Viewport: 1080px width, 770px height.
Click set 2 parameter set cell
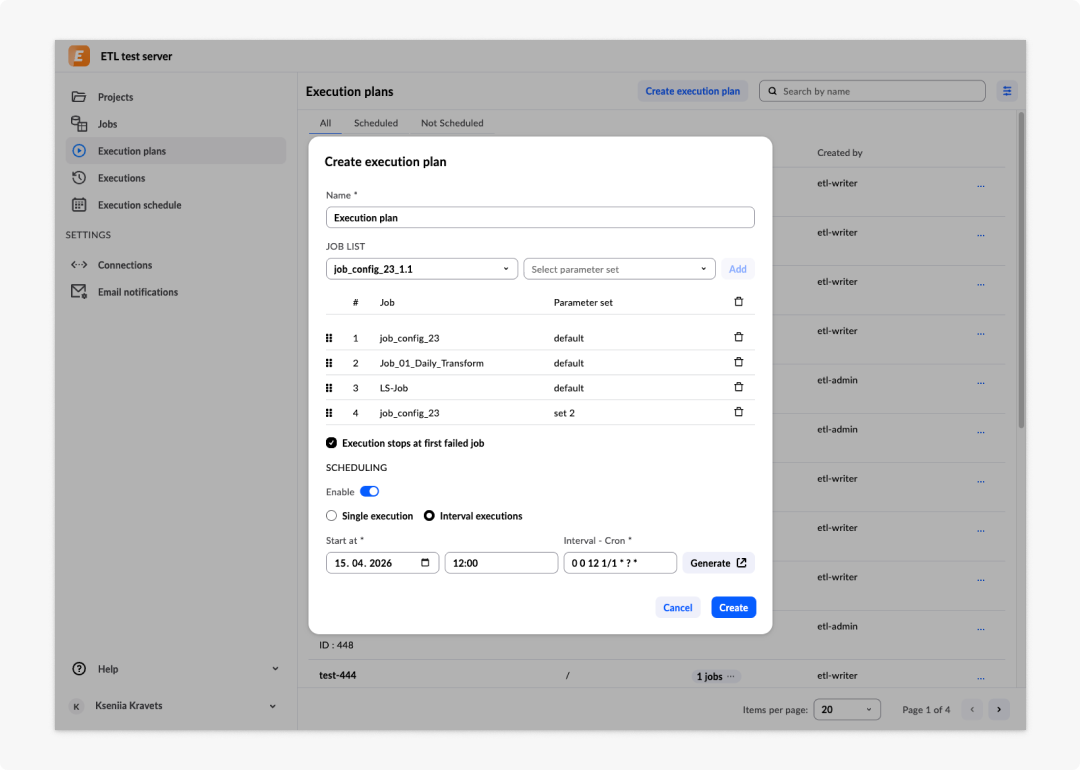click(564, 413)
